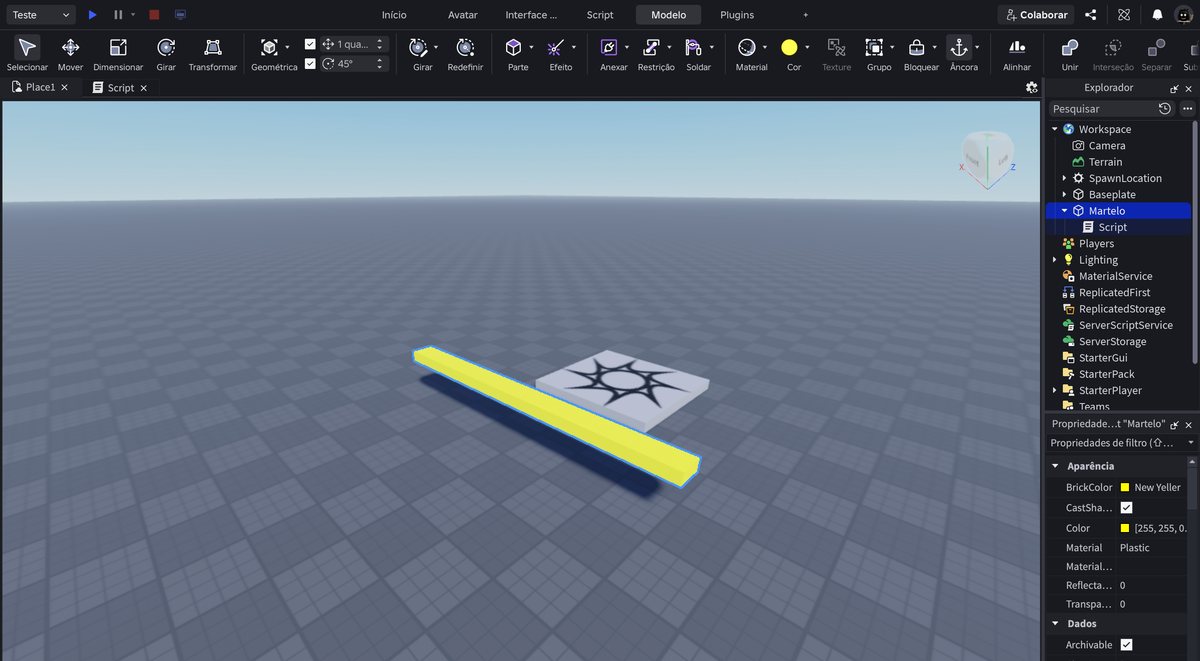The image size is (1200, 661).
Task: Click the Unir union tool
Action: coord(1070,54)
